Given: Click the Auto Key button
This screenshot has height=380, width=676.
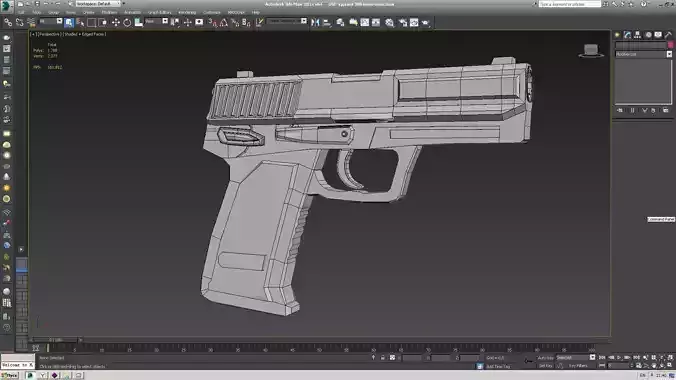Looking at the screenshot, I should click(545, 358).
